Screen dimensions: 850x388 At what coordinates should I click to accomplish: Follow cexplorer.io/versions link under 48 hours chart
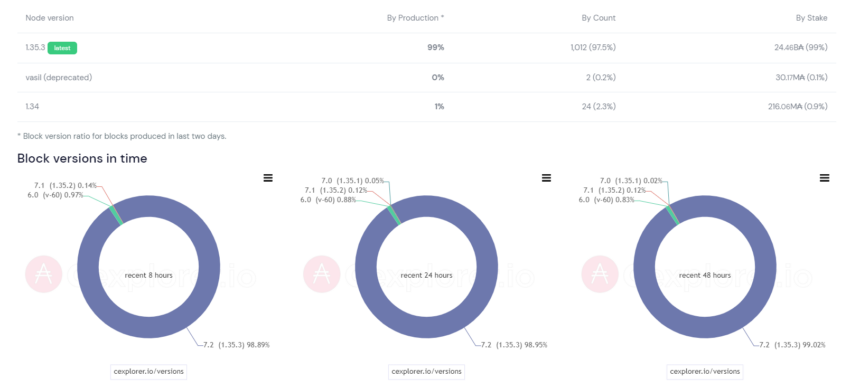click(x=705, y=372)
